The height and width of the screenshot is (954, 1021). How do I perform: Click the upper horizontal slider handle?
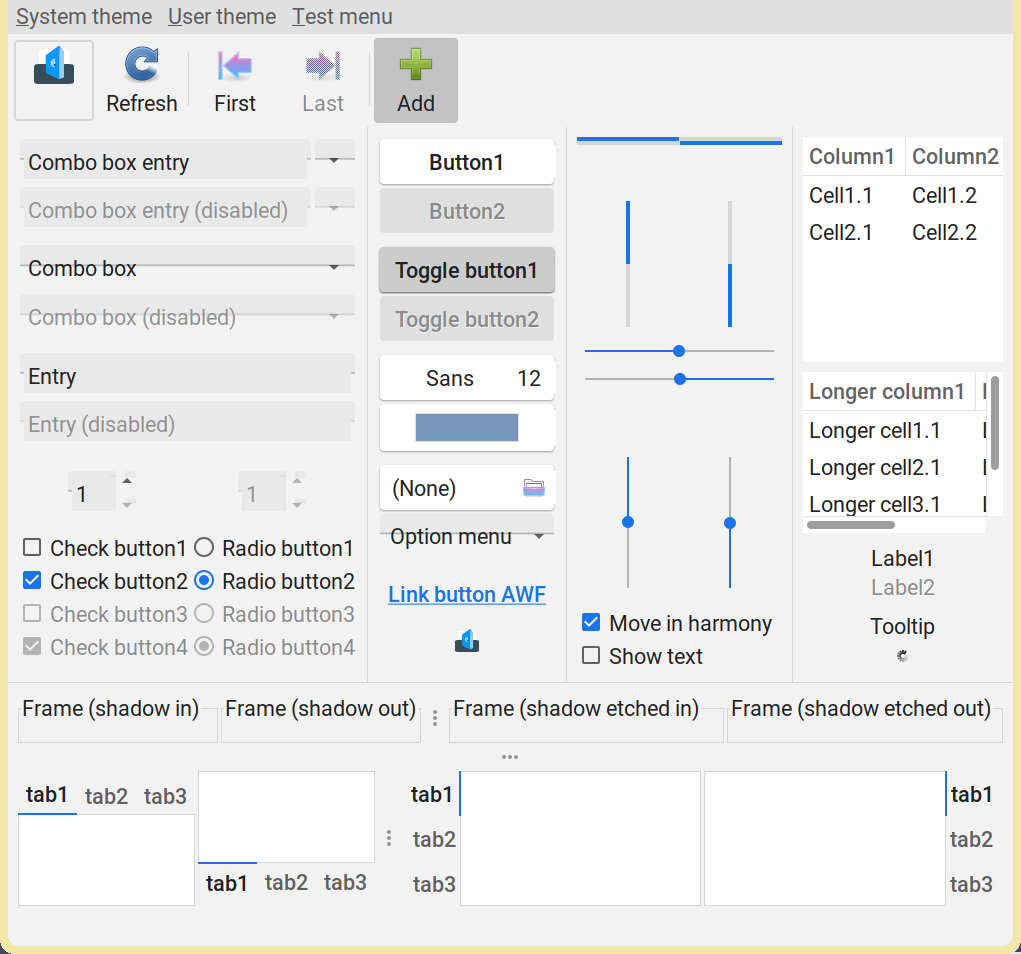pyautogui.click(x=679, y=351)
